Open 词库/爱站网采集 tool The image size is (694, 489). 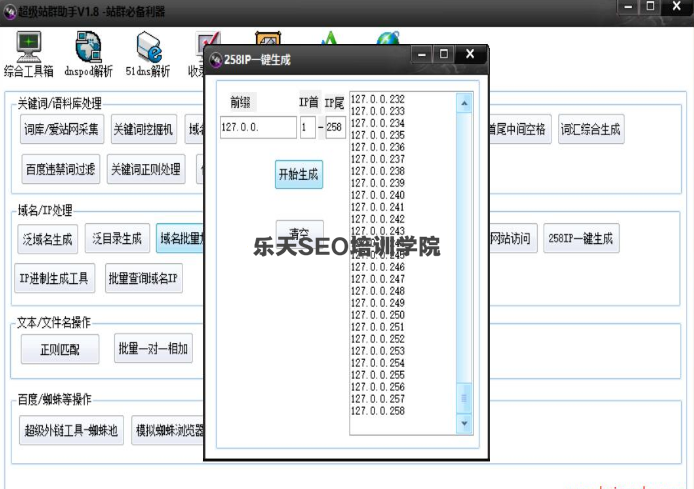pyautogui.click(x=62, y=129)
